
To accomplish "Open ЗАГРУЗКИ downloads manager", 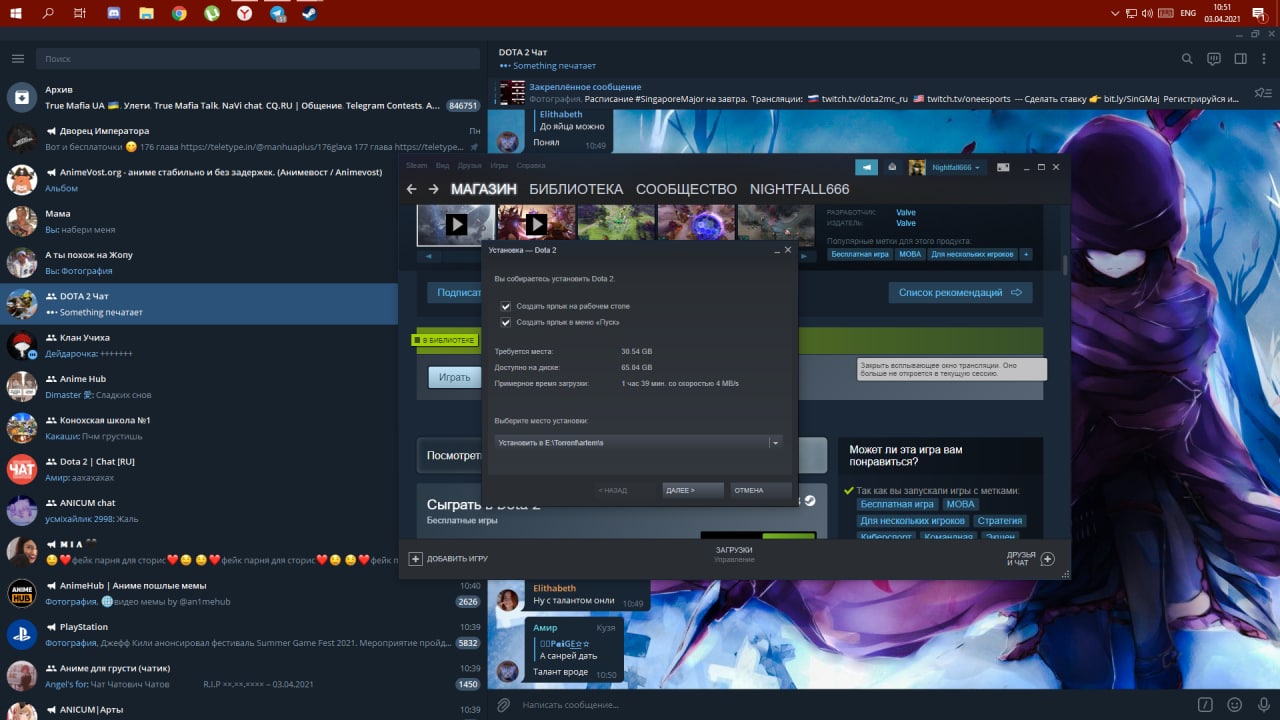I will (x=734, y=550).
